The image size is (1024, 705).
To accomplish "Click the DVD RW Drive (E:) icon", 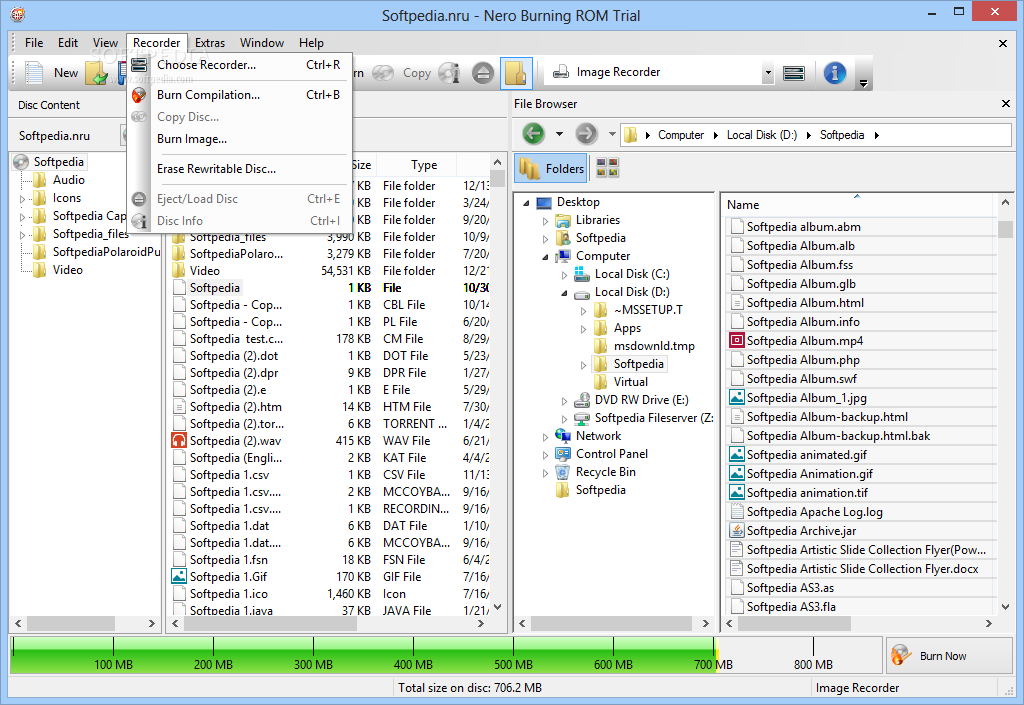I will coord(581,400).
